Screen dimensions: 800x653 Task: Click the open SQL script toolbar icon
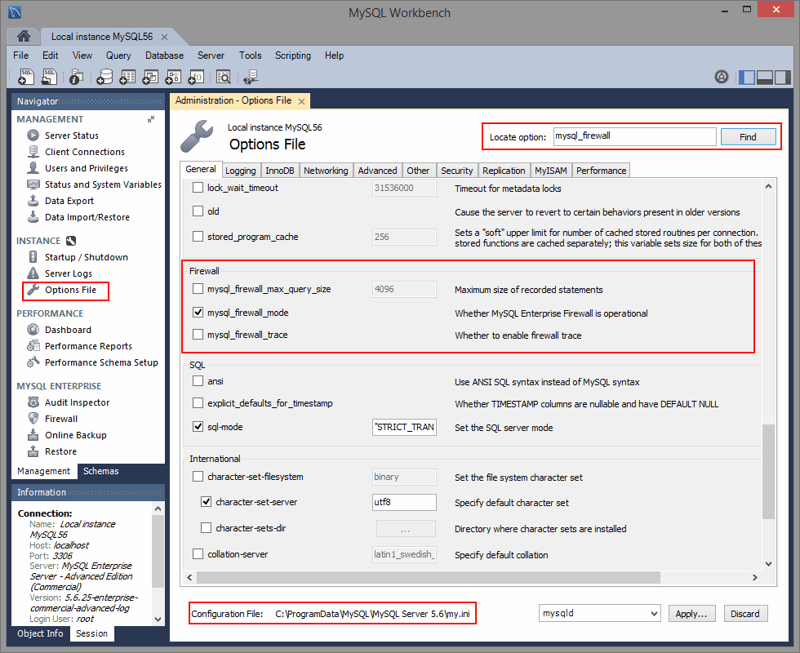point(49,77)
